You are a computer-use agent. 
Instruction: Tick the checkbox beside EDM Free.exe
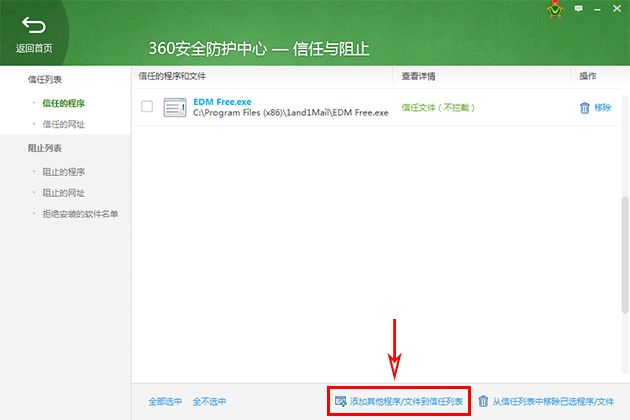point(147,107)
